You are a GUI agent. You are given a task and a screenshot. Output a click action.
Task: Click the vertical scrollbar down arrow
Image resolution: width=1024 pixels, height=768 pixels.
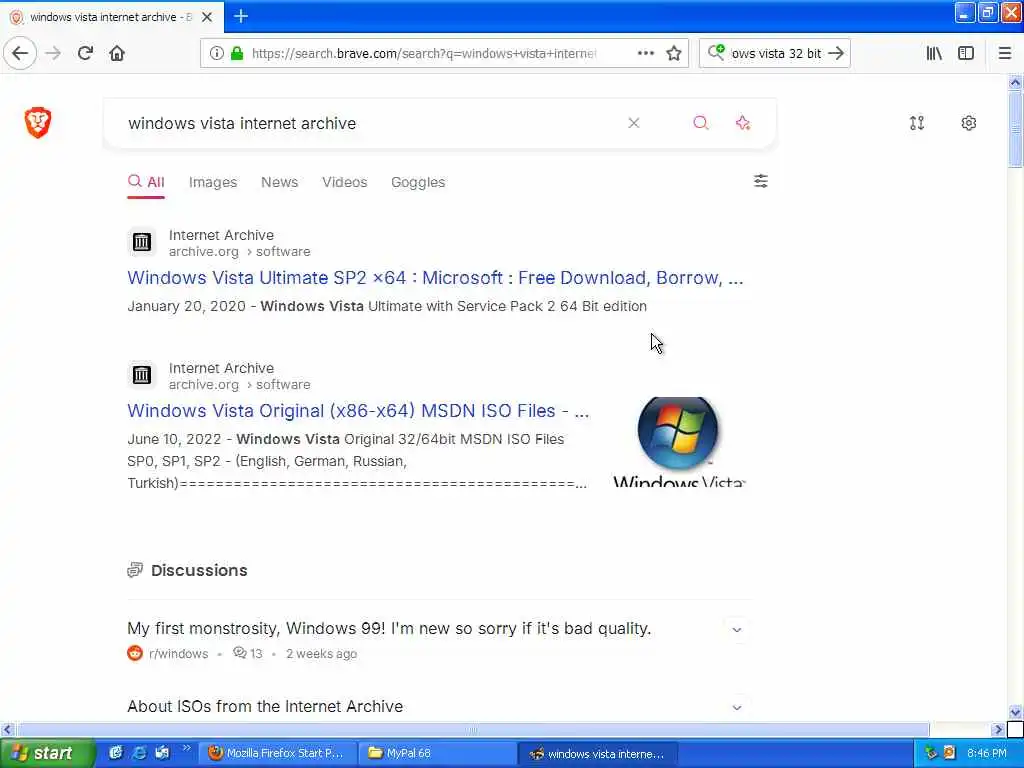click(x=1015, y=712)
